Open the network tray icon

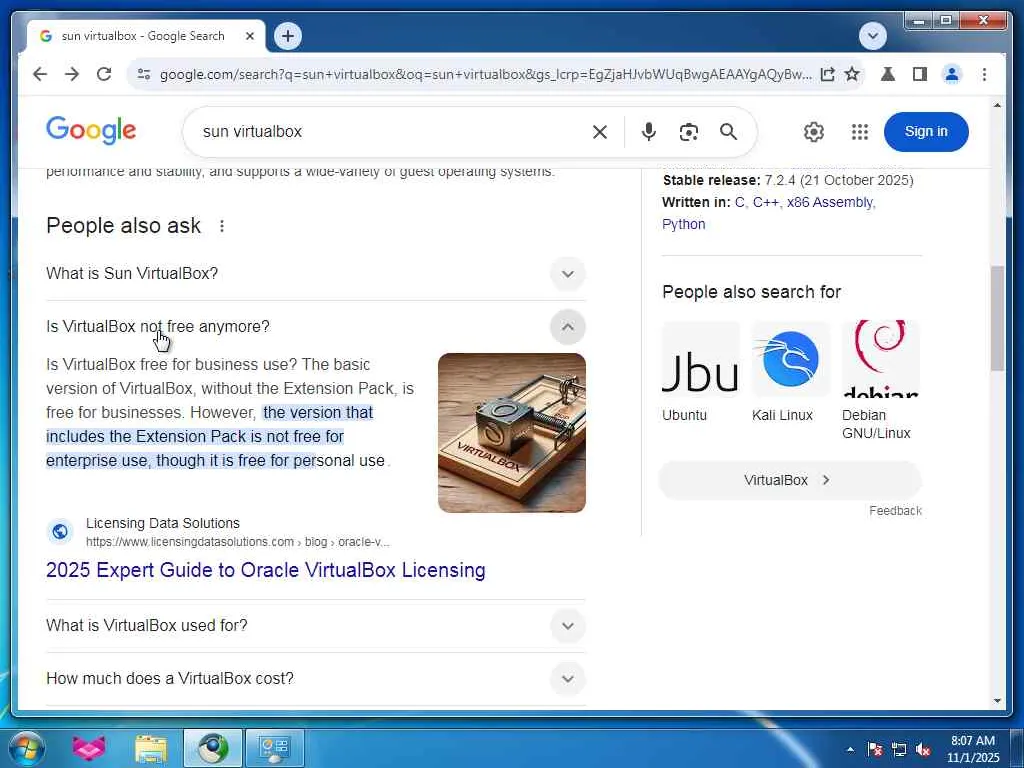click(899, 749)
